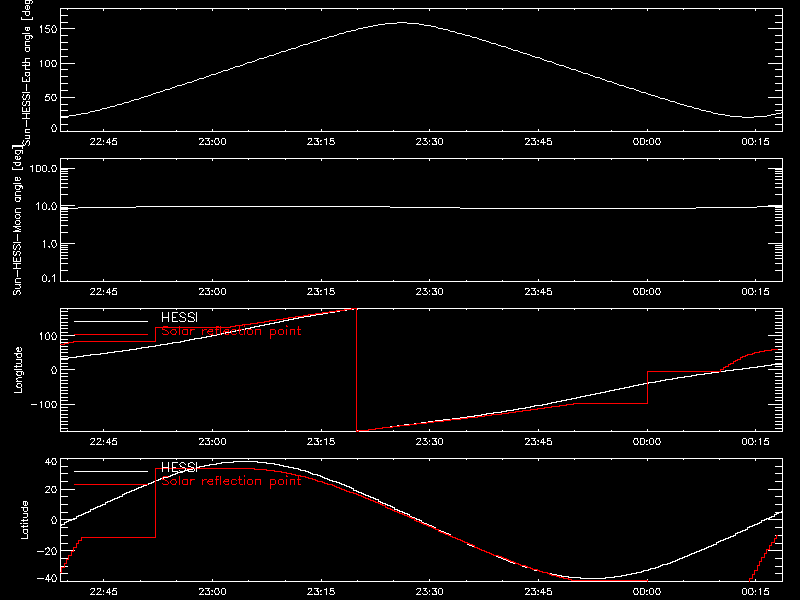Click the 'Longitude' y-axis label
This screenshot has height=600, width=800.
18,370
